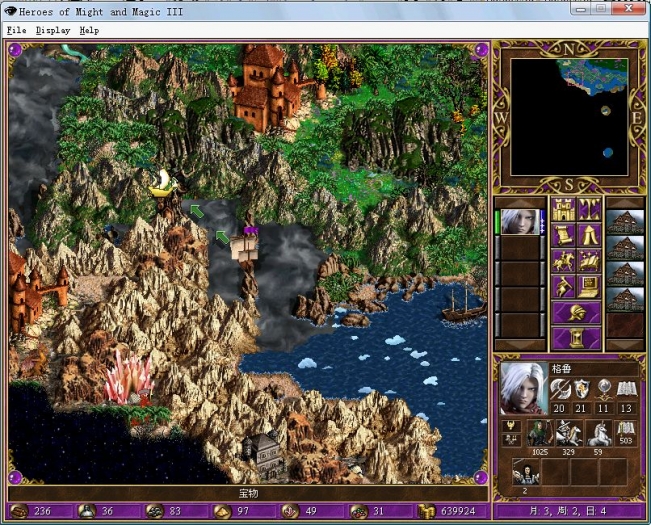Open the Display menu

(x=53, y=30)
